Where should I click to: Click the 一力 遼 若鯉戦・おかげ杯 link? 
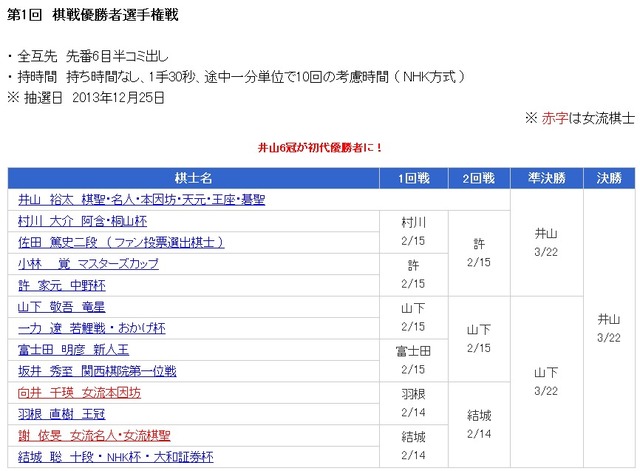click(x=91, y=328)
